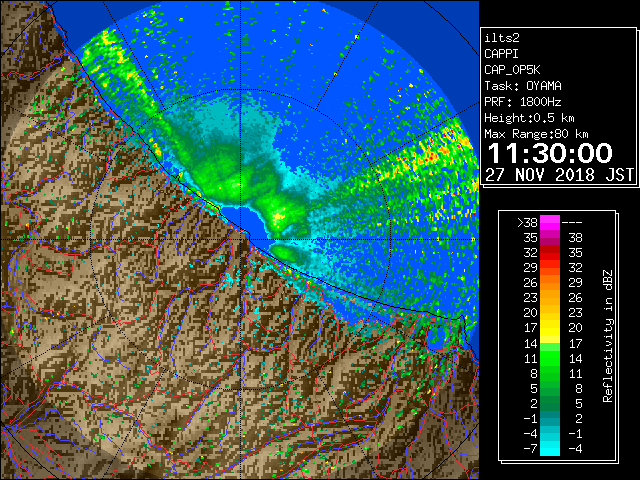Pick the bright green swatch in the 11 14 row

[550, 358]
